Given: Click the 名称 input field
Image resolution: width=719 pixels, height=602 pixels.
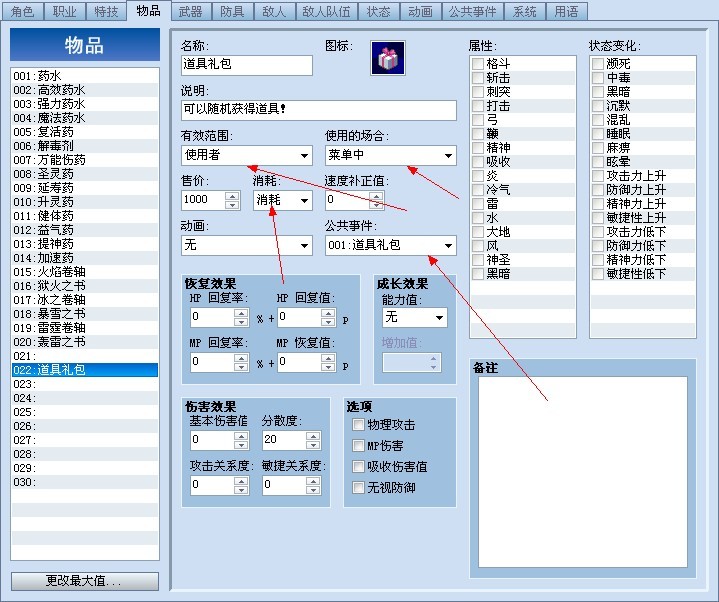Looking at the screenshot, I should [x=247, y=65].
